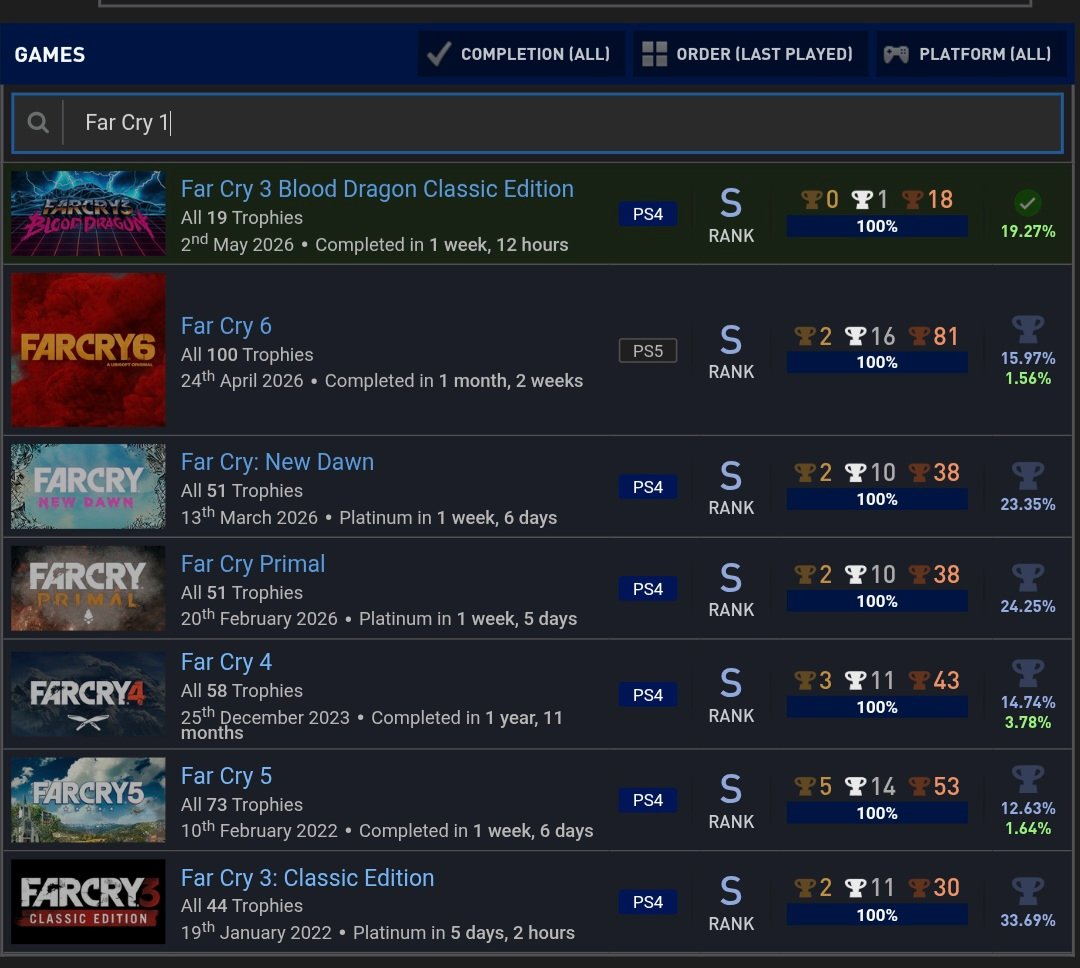1080x968 pixels.
Task: Click the S Rank badge on Far Cry Primal row
Action: [731, 589]
